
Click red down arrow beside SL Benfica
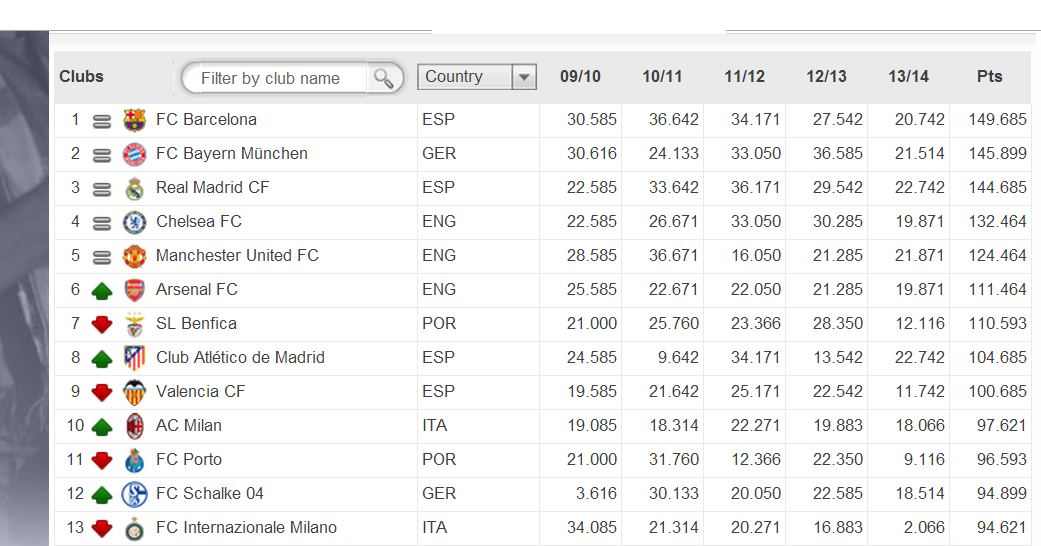click(102, 325)
